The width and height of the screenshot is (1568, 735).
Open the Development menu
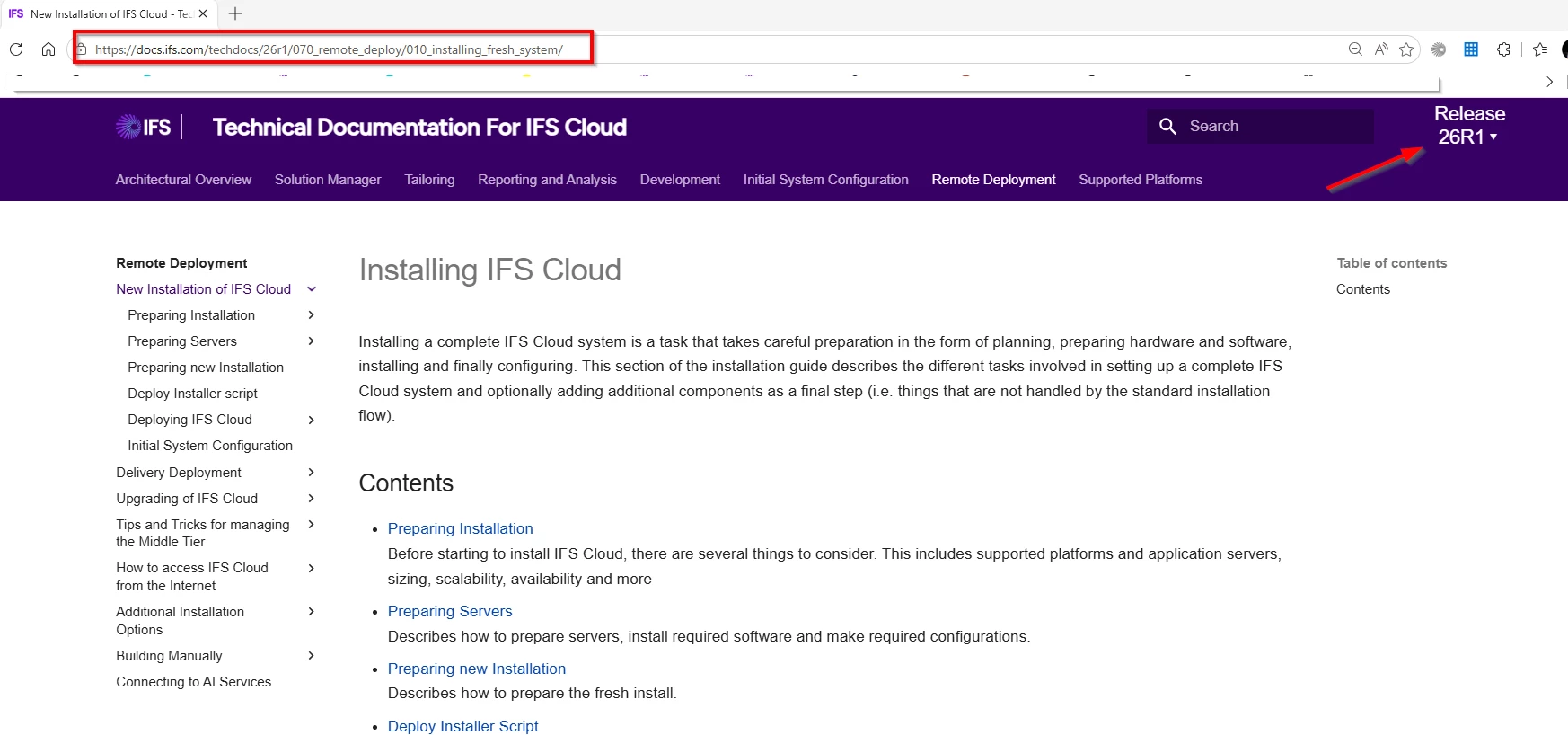[680, 180]
